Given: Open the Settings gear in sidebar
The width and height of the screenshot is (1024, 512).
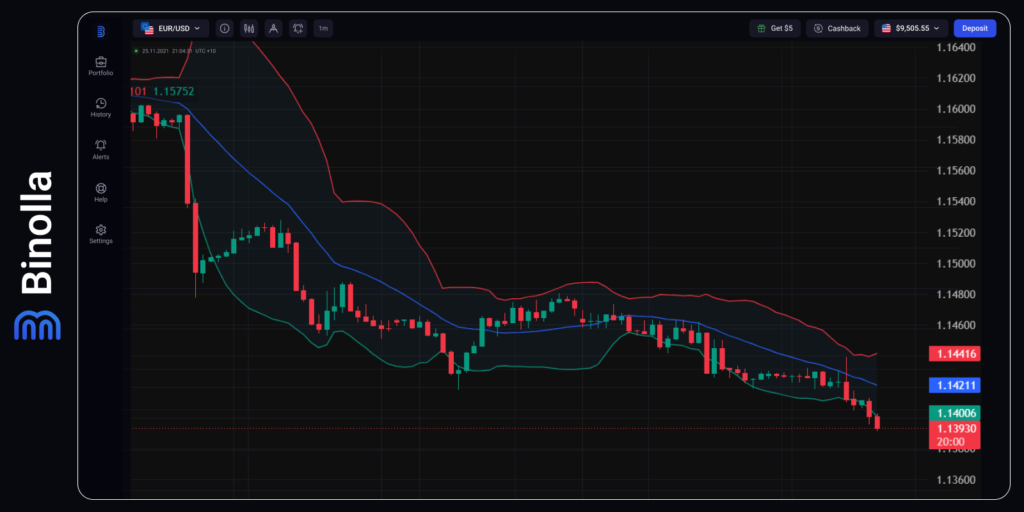Looking at the screenshot, I should pyautogui.click(x=101, y=234).
